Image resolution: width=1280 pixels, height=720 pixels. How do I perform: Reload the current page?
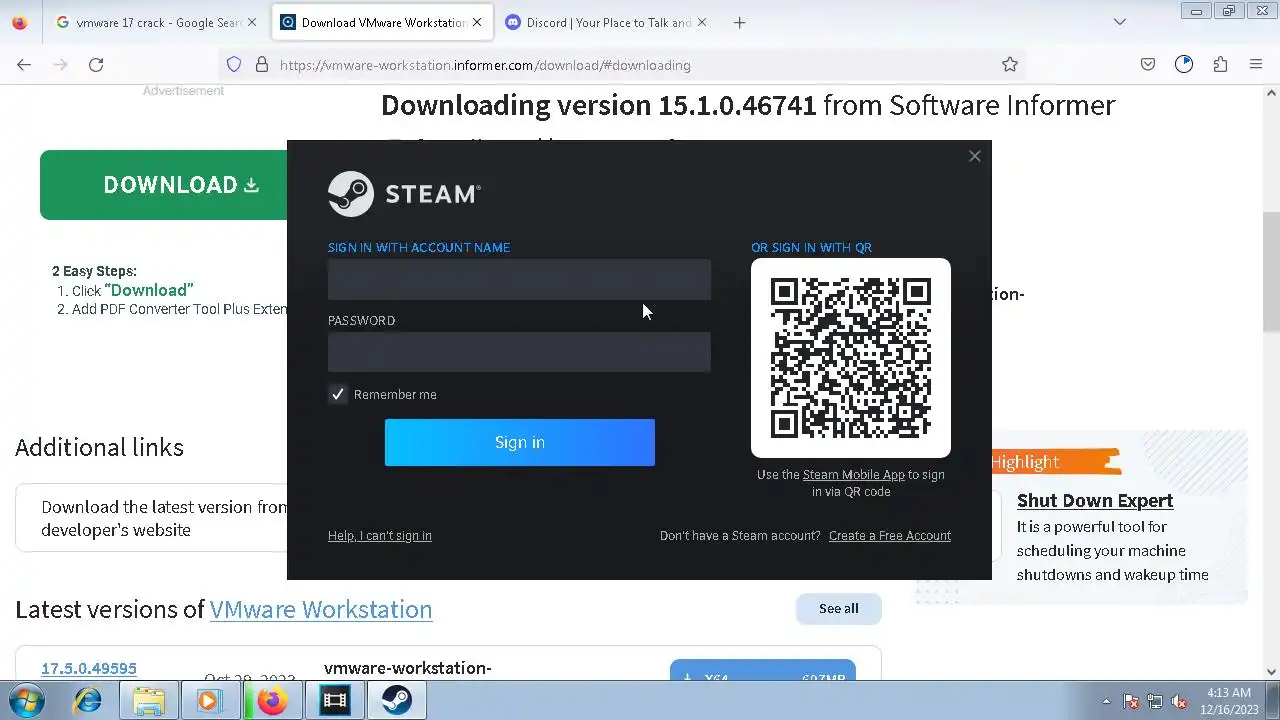click(96, 65)
